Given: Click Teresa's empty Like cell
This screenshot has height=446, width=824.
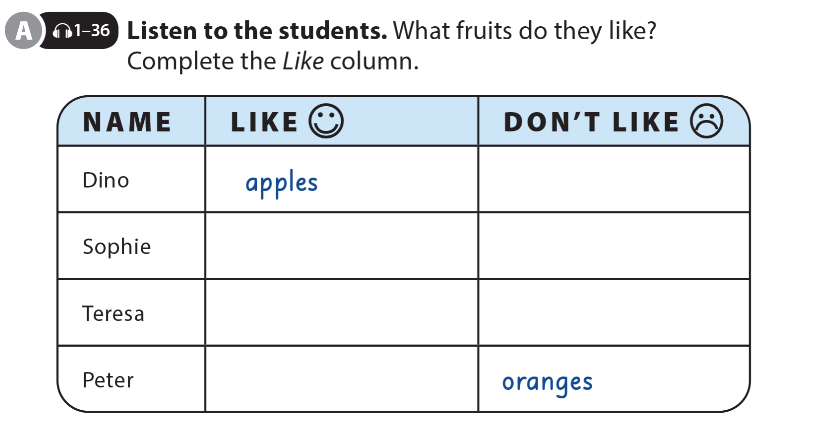Looking at the screenshot, I should 341,313.
